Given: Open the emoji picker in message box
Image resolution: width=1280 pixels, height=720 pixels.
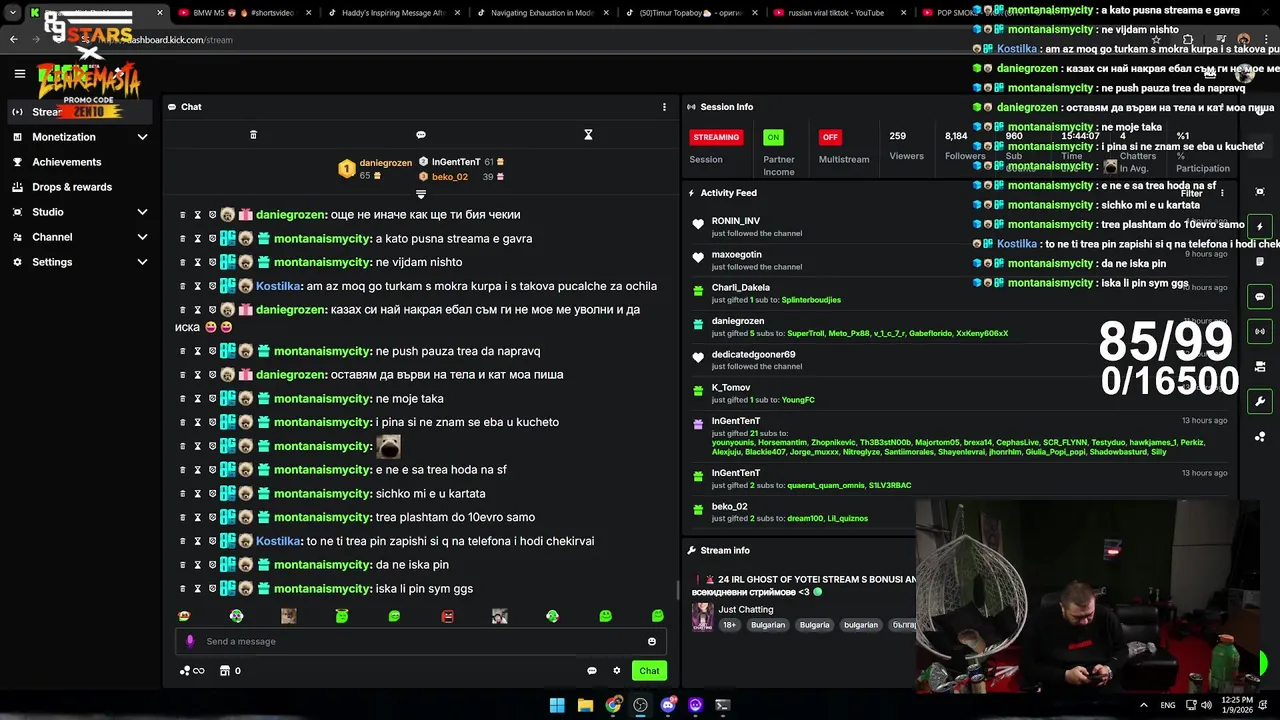Looking at the screenshot, I should (x=652, y=642).
